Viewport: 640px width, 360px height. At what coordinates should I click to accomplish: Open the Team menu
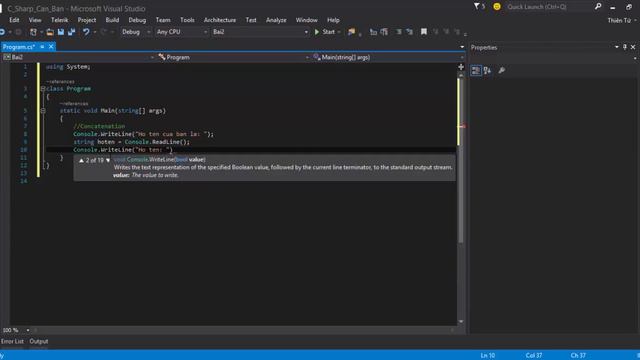pos(163,20)
